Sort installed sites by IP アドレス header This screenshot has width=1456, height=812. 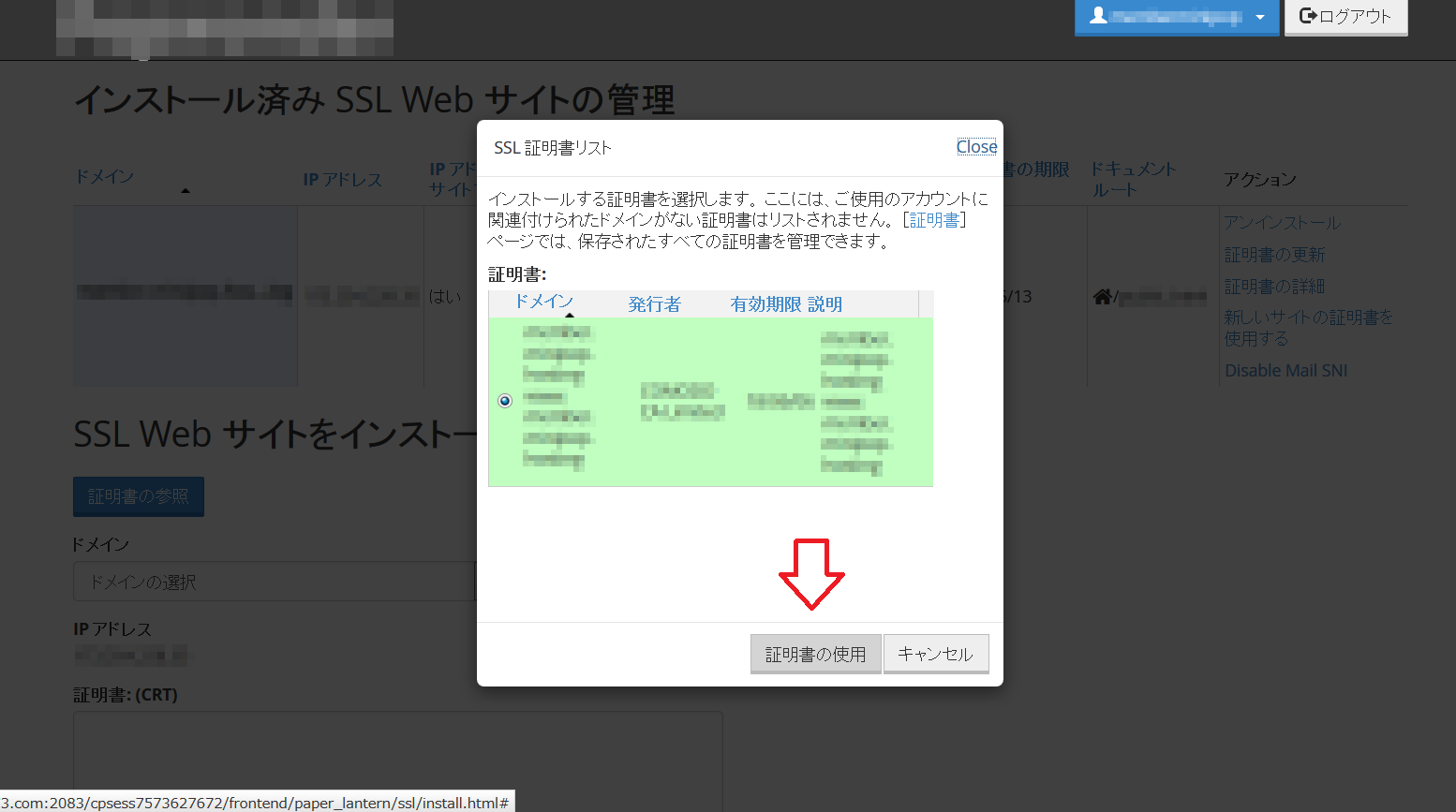[x=342, y=180]
